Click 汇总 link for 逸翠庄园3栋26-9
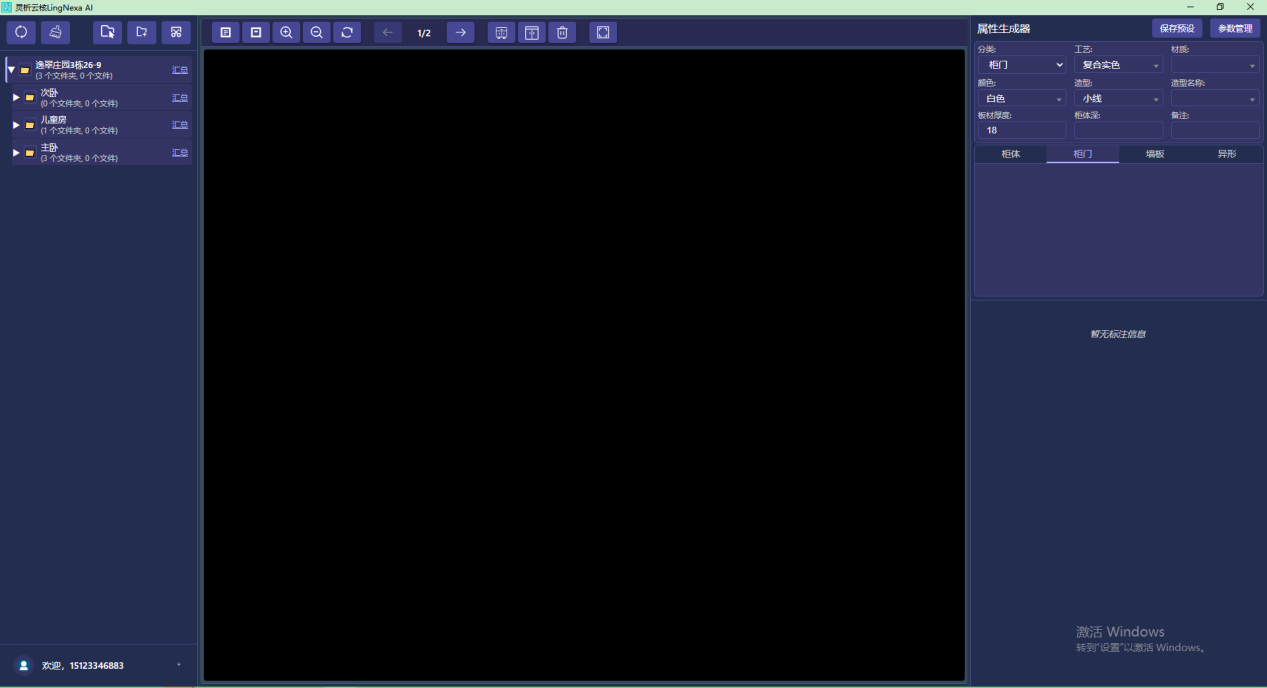 pyautogui.click(x=180, y=70)
